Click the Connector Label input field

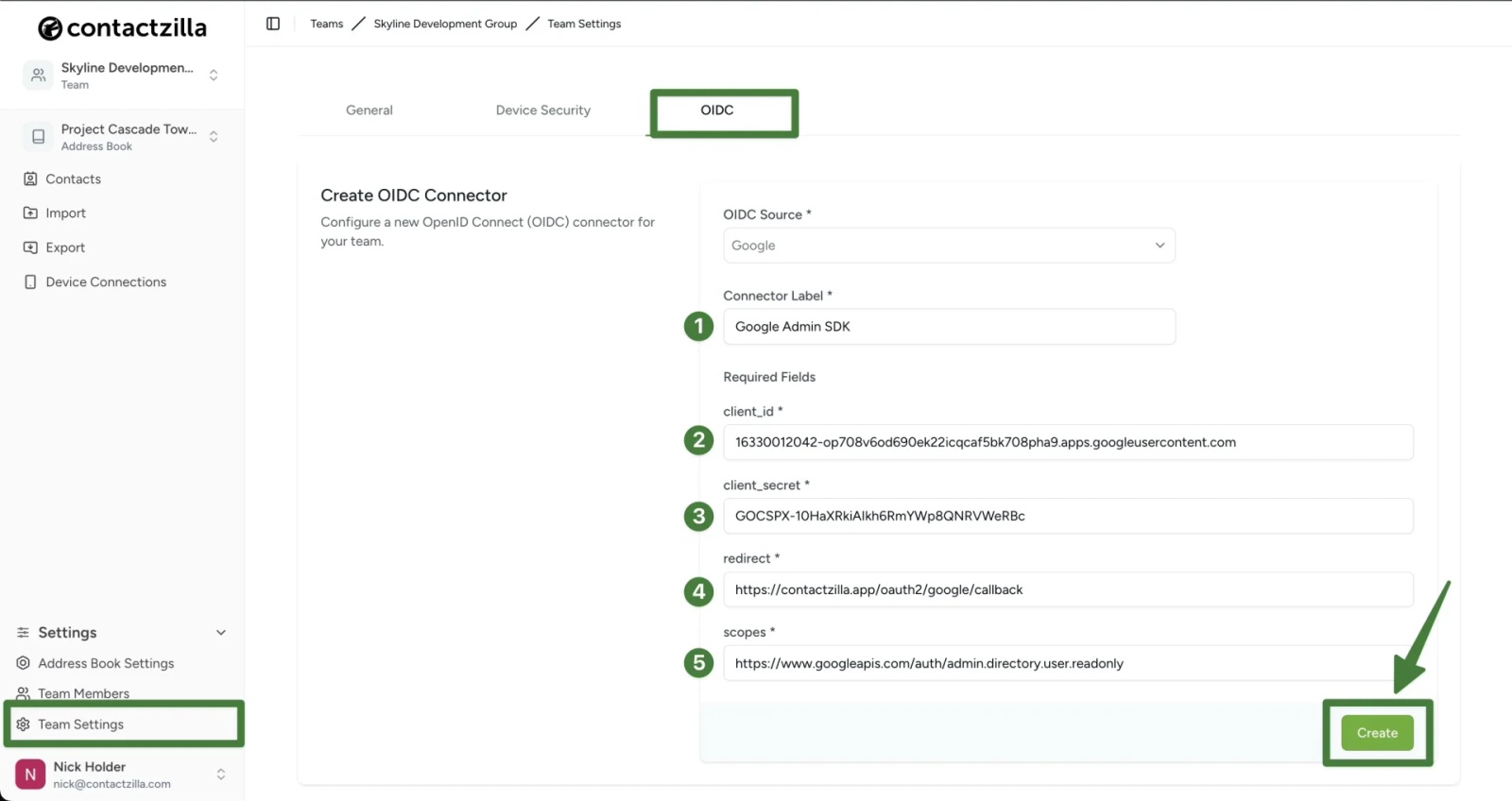949,327
